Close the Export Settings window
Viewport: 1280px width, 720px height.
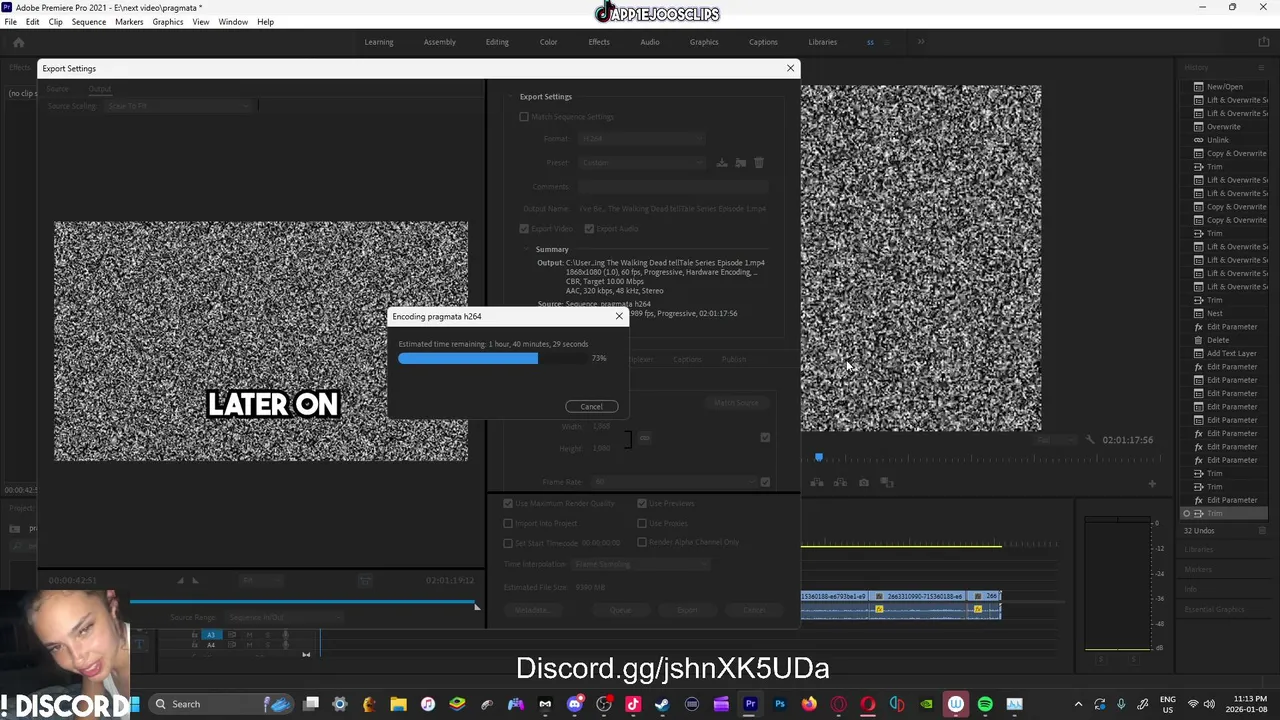click(x=790, y=68)
